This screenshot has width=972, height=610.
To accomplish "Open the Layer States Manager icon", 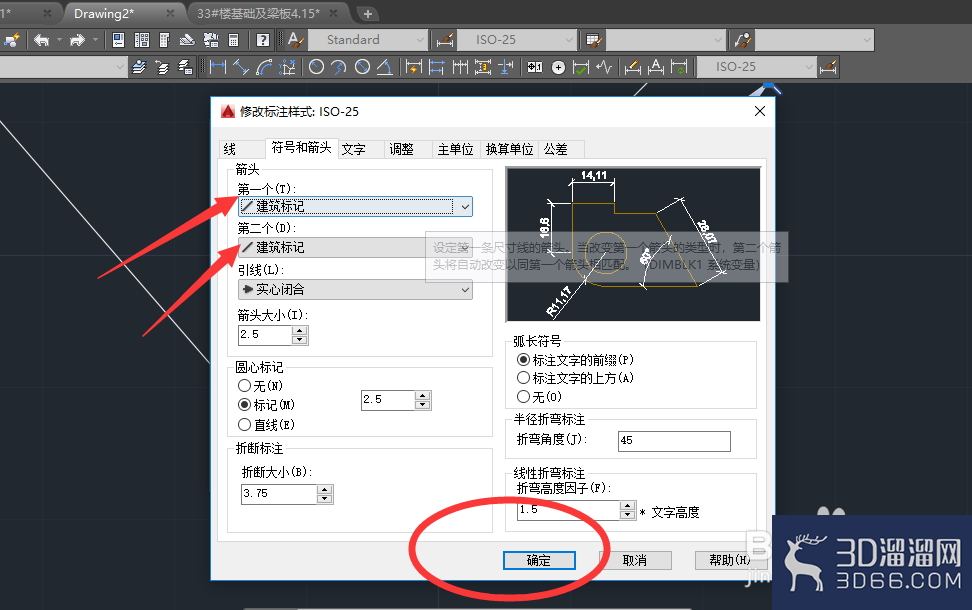I will point(185,67).
